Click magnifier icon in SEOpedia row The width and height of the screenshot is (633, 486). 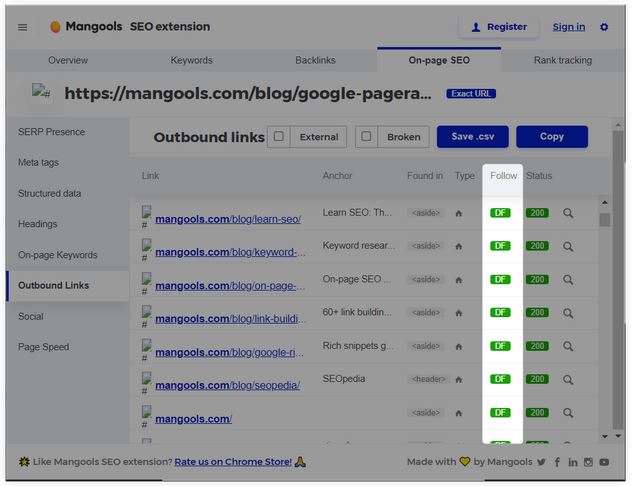(x=568, y=379)
